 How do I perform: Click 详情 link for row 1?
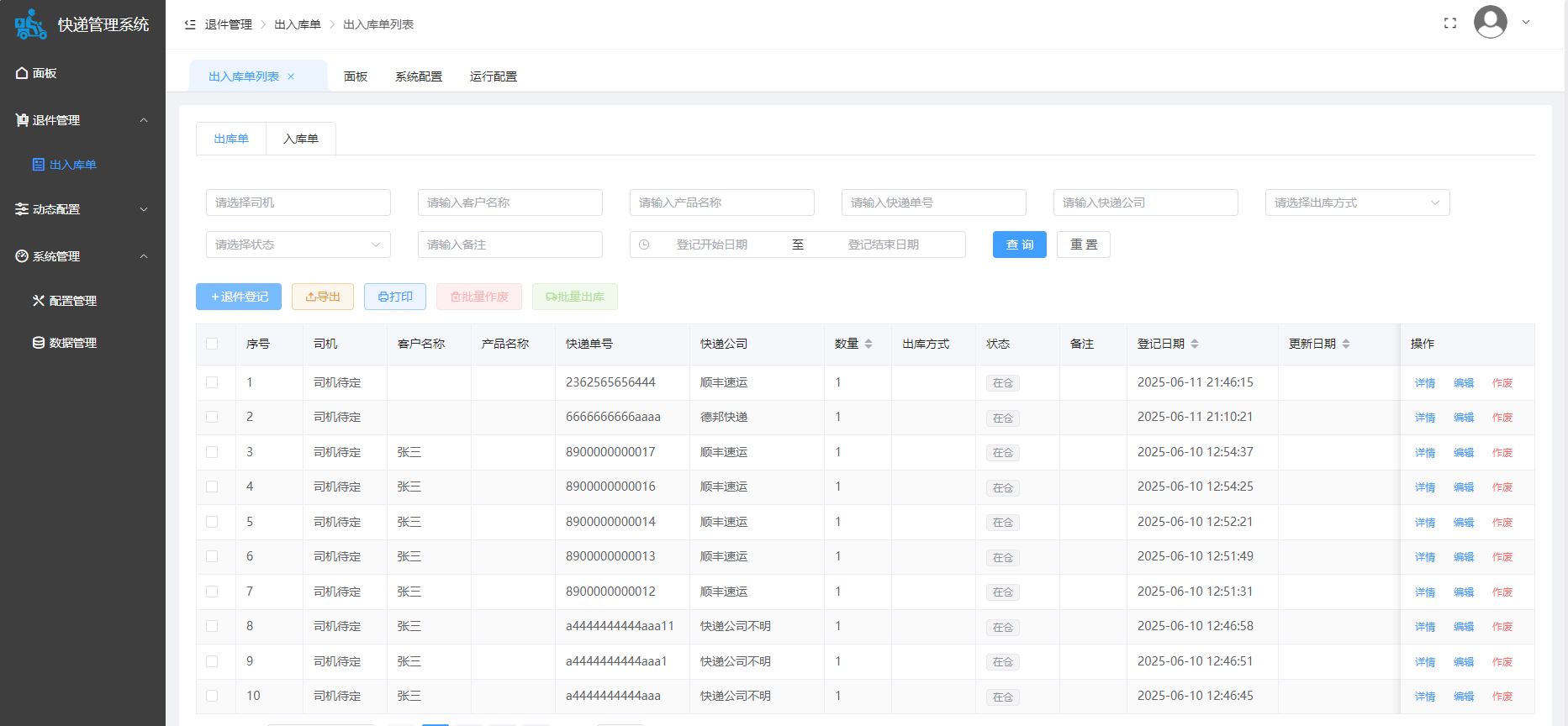coord(1424,383)
